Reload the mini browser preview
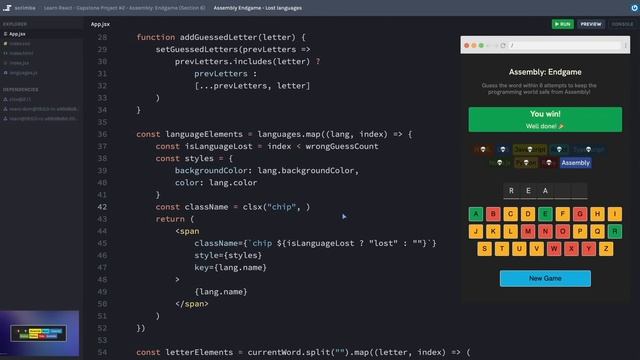 click(x=503, y=45)
